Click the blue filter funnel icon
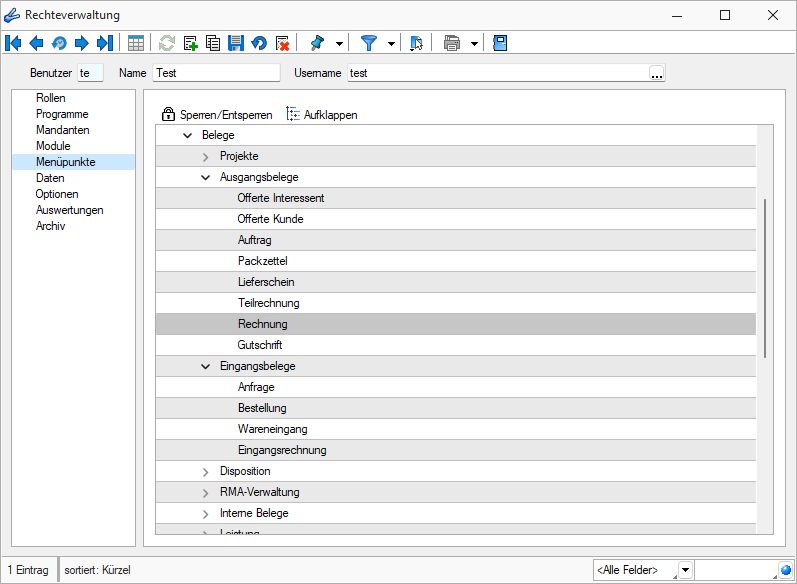This screenshot has height=584, width=797. (369, 43)
